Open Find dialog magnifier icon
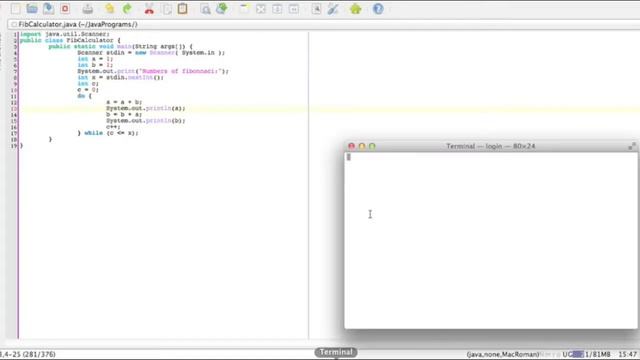640x360 pixels. tap(205, 9)
